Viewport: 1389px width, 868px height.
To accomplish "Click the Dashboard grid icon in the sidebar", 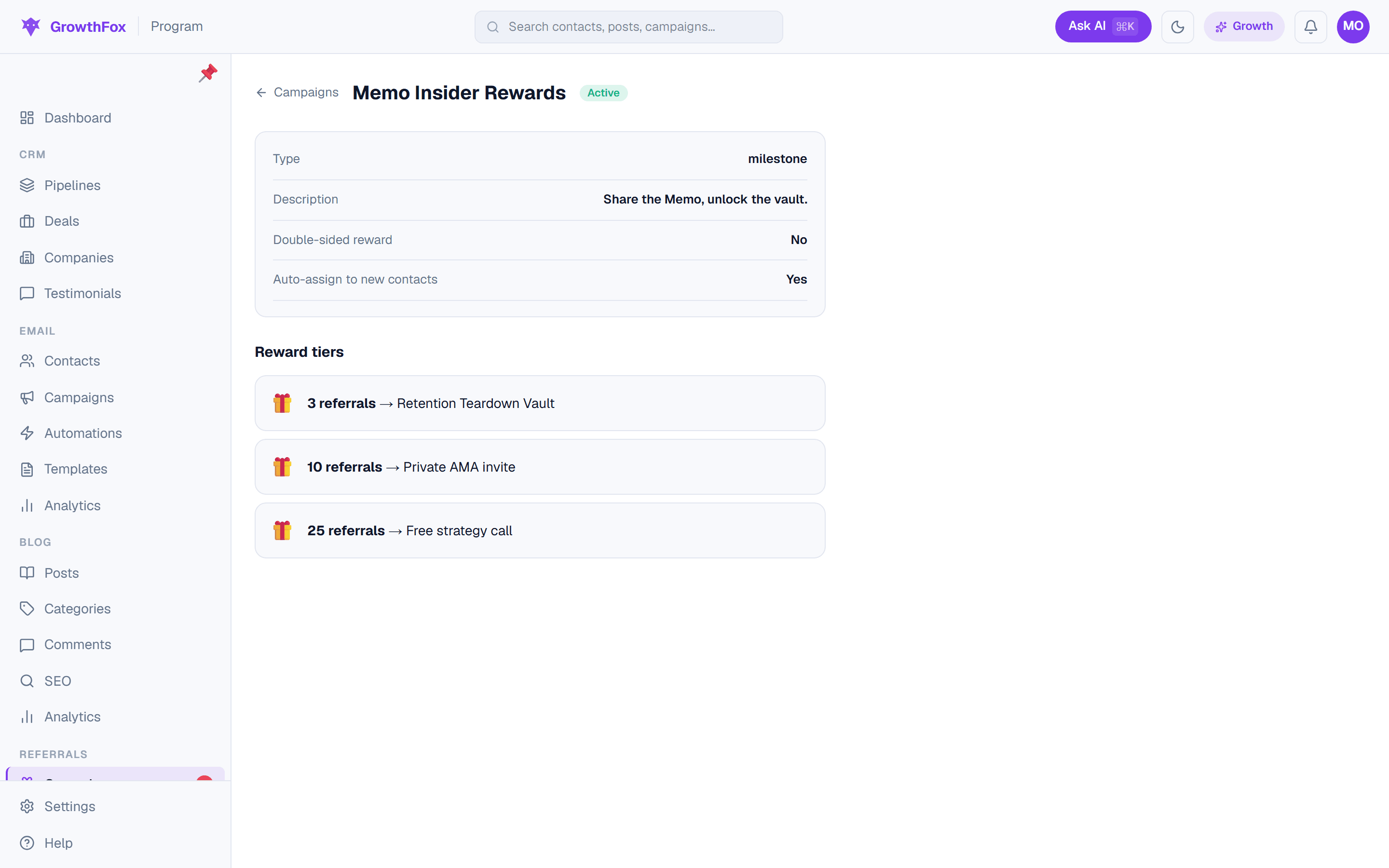I will [27, 118].
